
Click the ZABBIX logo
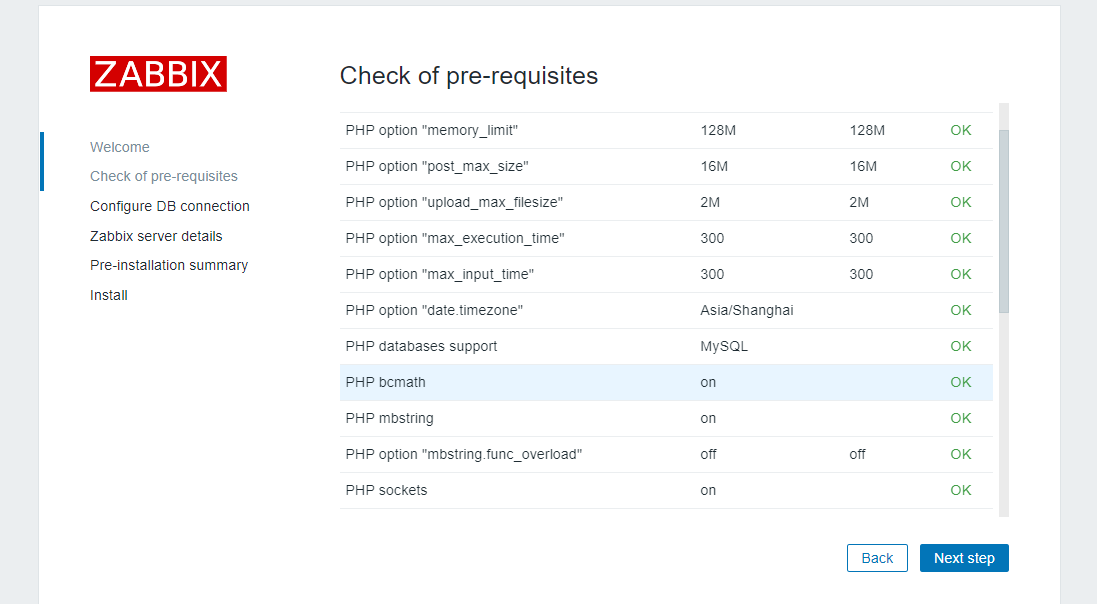tap(158, 74)
